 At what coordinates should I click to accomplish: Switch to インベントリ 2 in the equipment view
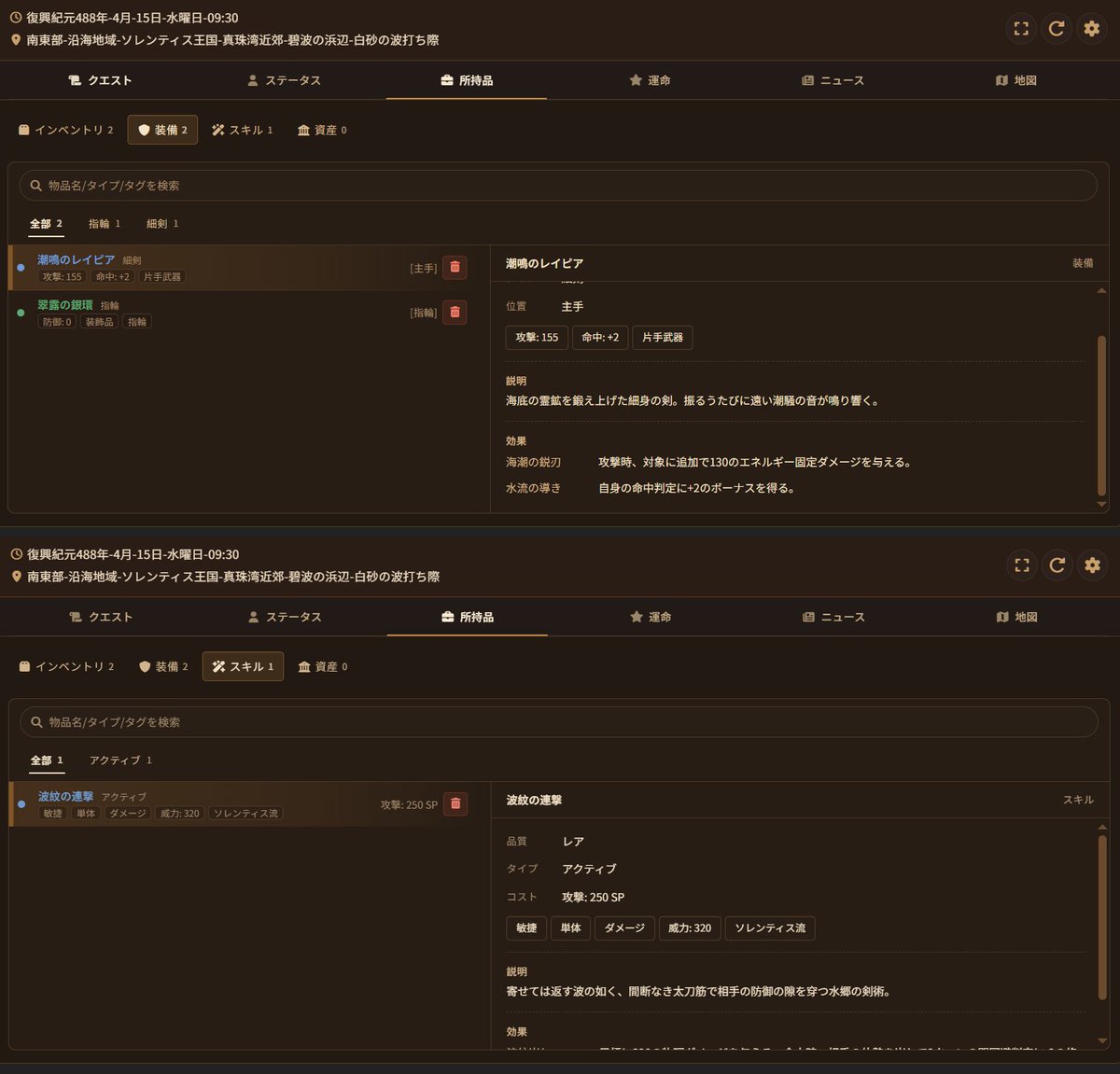click(x=65, y=130)
